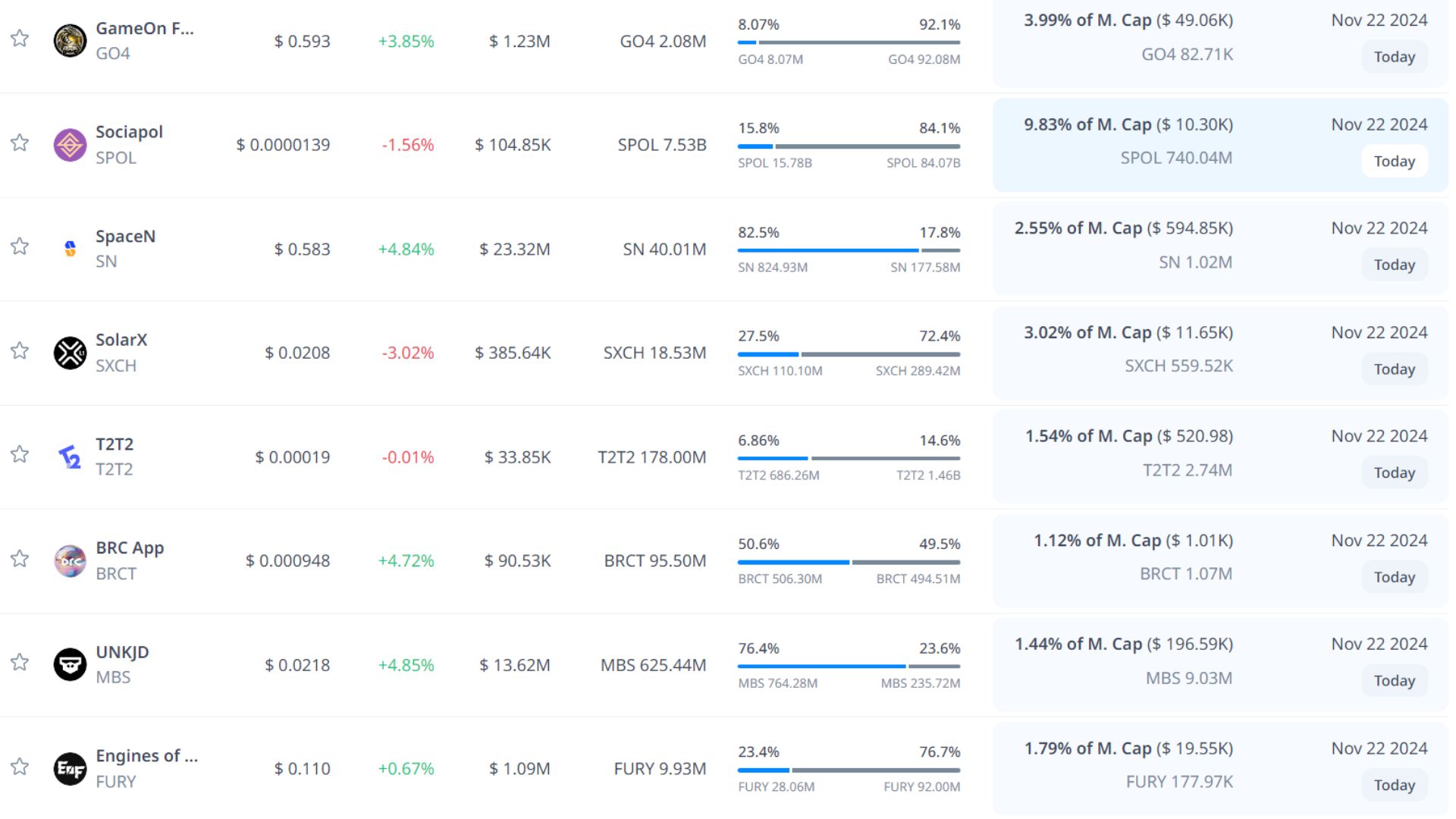1456x819 pixels.
Task: Click the Today badge in Sociapol row
Action: click(1394, 162)
